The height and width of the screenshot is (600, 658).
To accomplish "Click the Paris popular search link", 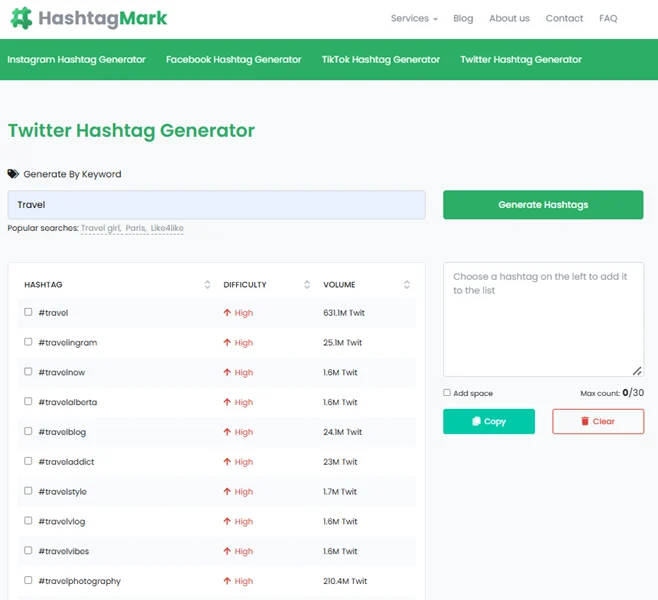I will pyautogui.click(x=136, y=228).
